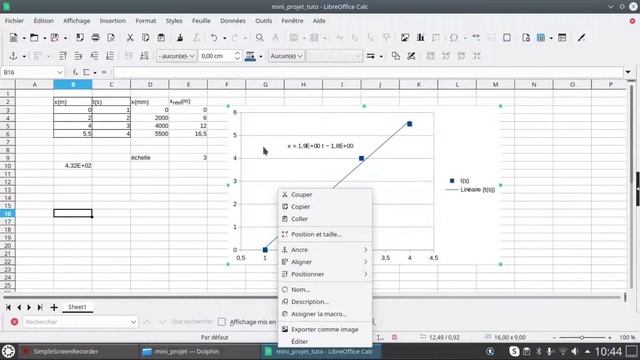Expand the formula bar arrow
Image resolution: width=640 pixels, height=360 pixels.
tap(628, 72)
